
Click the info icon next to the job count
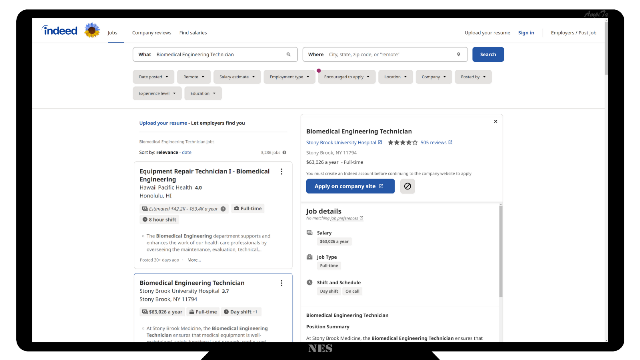(x=284, y=152)
